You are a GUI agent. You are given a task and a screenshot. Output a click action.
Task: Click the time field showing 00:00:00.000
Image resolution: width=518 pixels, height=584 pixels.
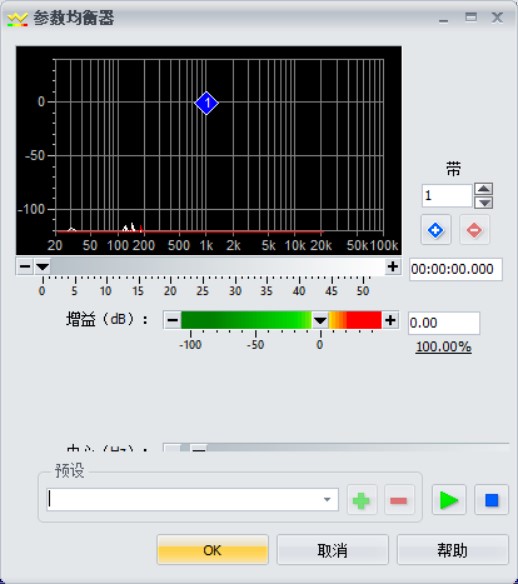point(455,269)
